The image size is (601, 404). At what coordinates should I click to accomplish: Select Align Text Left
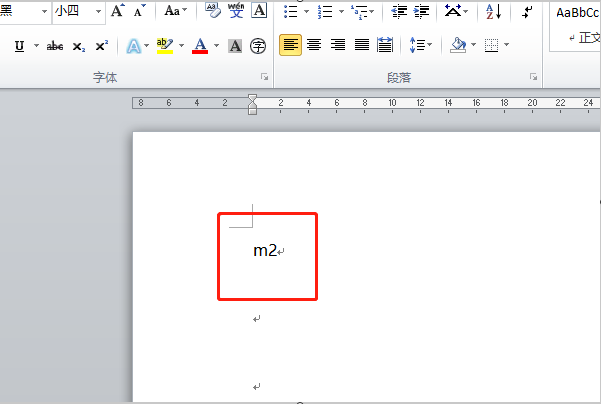click(291, 45)
